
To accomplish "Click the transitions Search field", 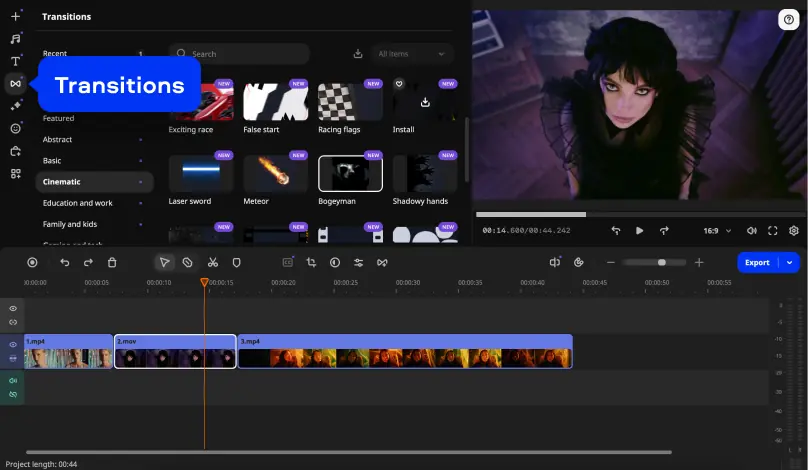I will pos(239,54).
